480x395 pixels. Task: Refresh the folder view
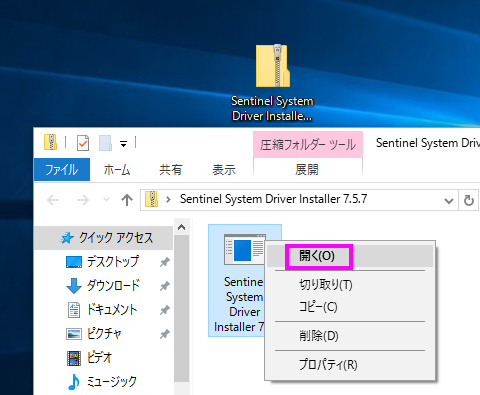coord(469,200)
